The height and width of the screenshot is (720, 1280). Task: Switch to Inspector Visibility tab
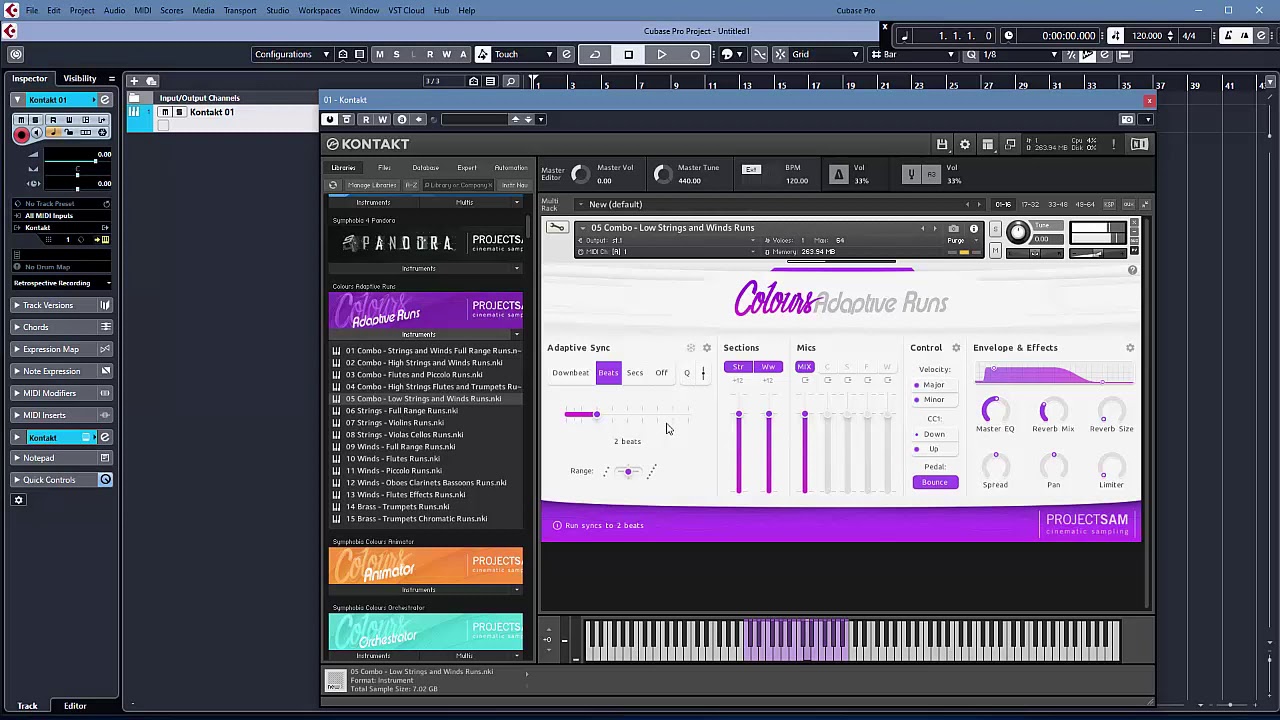80,79
